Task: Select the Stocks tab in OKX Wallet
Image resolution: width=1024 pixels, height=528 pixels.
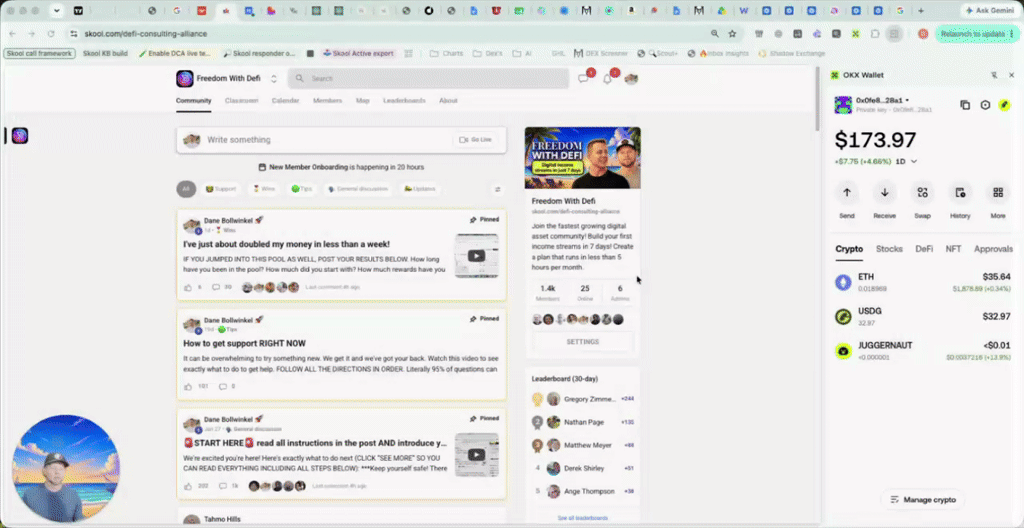Action: (889, 249)
